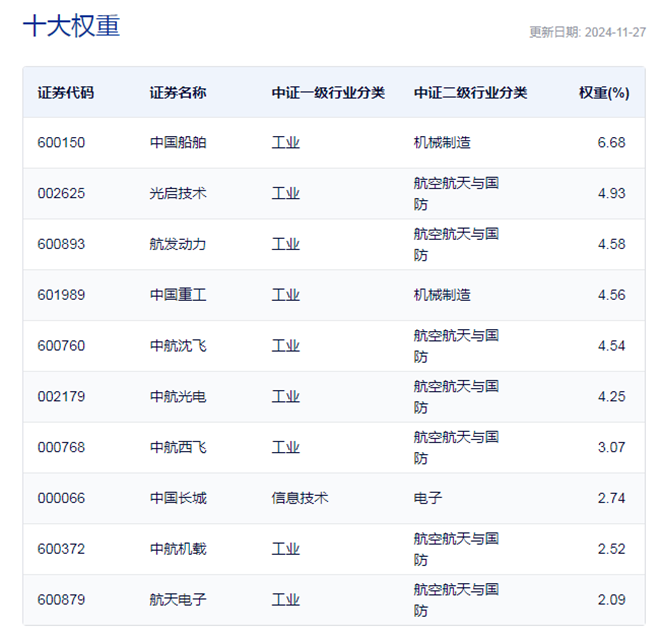Click weight value 2.74
Viewport: 660px width, 633px height.
612,498
